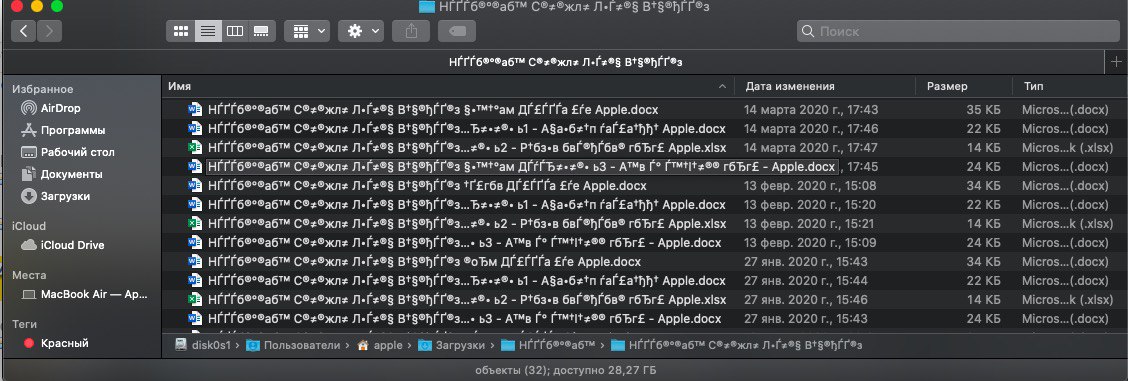Click Word icon of file dated 13 февр. 15:20

(194, 205)
